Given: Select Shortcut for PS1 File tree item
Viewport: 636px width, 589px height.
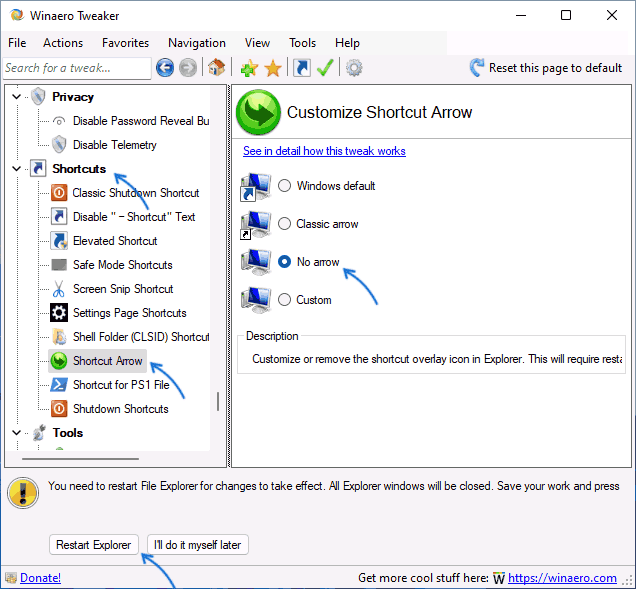Looking at the screenshot, I should pyautogui.click(x=121, y=385).
